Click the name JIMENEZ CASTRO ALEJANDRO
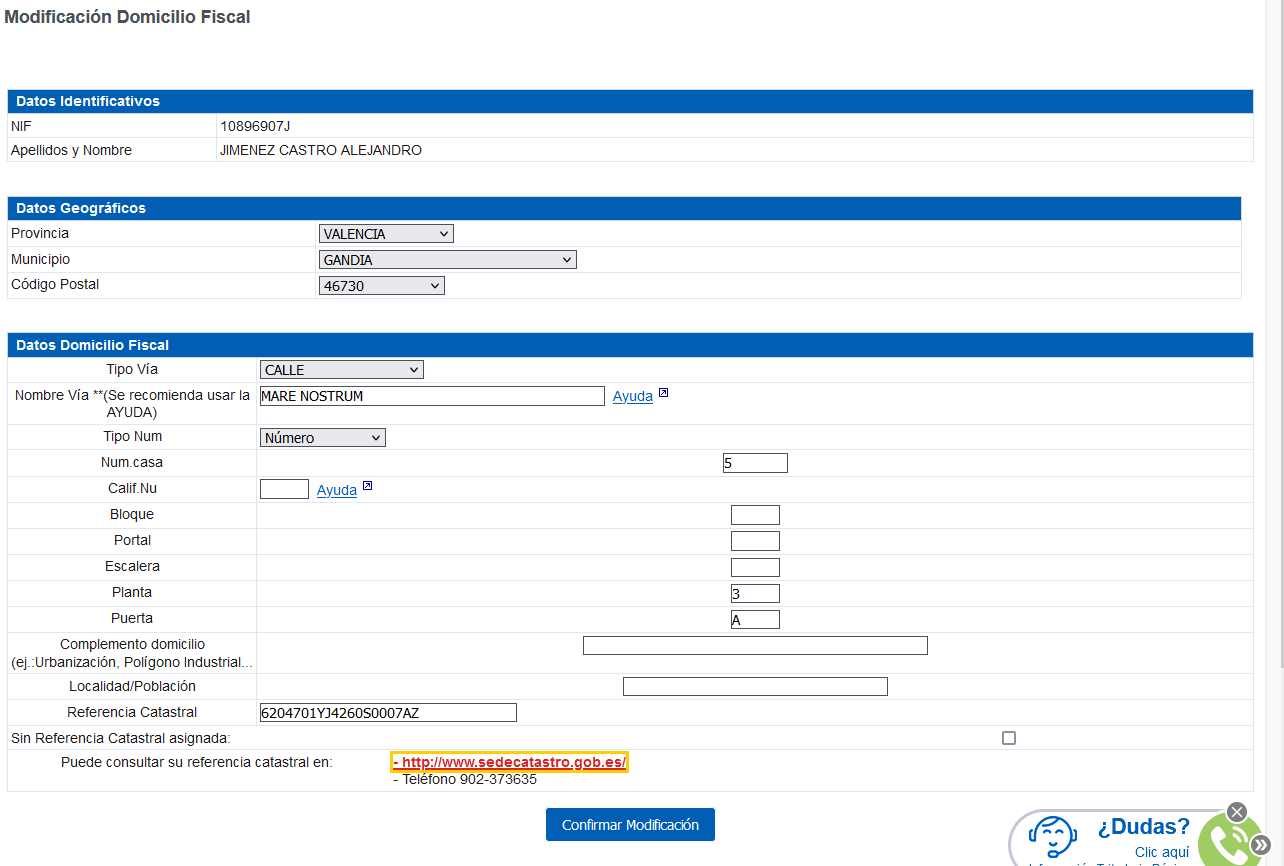Image resolution: width=1284 pixels, height=866 pixels. 320,151
